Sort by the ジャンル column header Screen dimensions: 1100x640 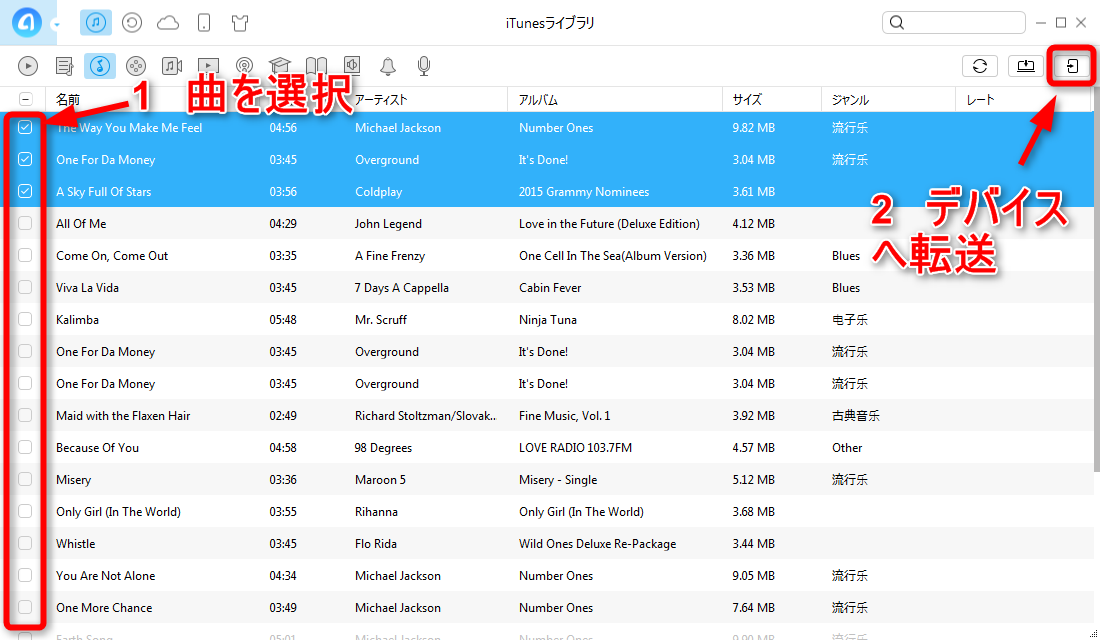850,100
